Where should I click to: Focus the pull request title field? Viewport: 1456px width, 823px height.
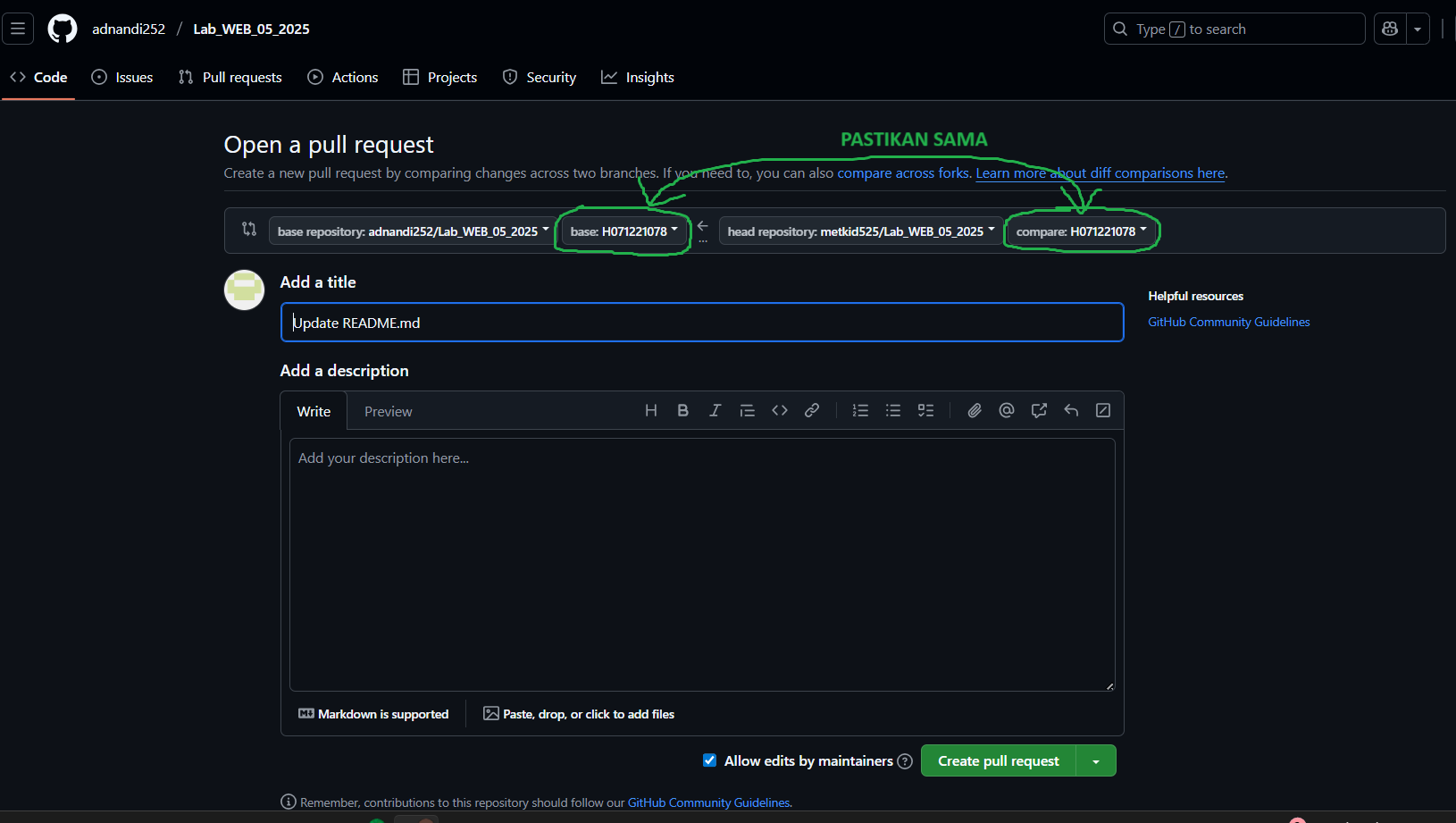(x=702, y=323)
